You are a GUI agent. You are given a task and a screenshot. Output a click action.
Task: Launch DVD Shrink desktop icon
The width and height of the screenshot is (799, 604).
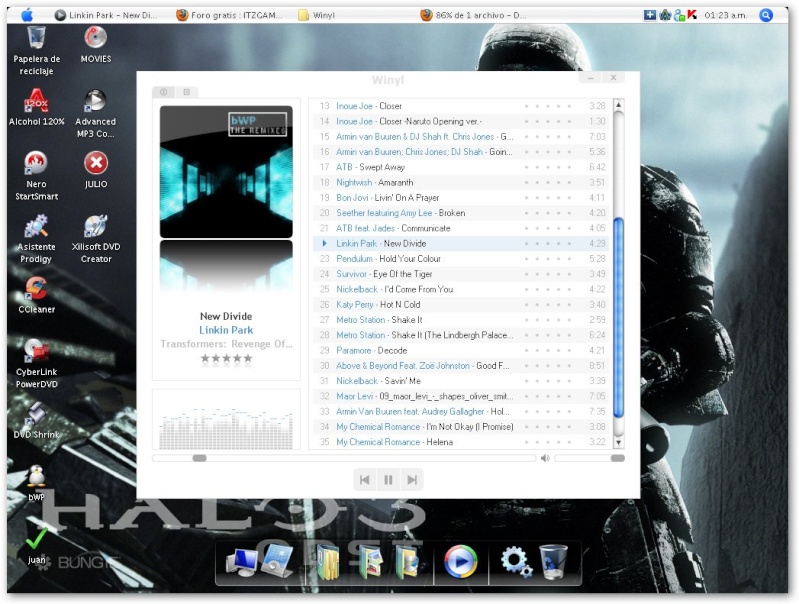tap(36, 421)
